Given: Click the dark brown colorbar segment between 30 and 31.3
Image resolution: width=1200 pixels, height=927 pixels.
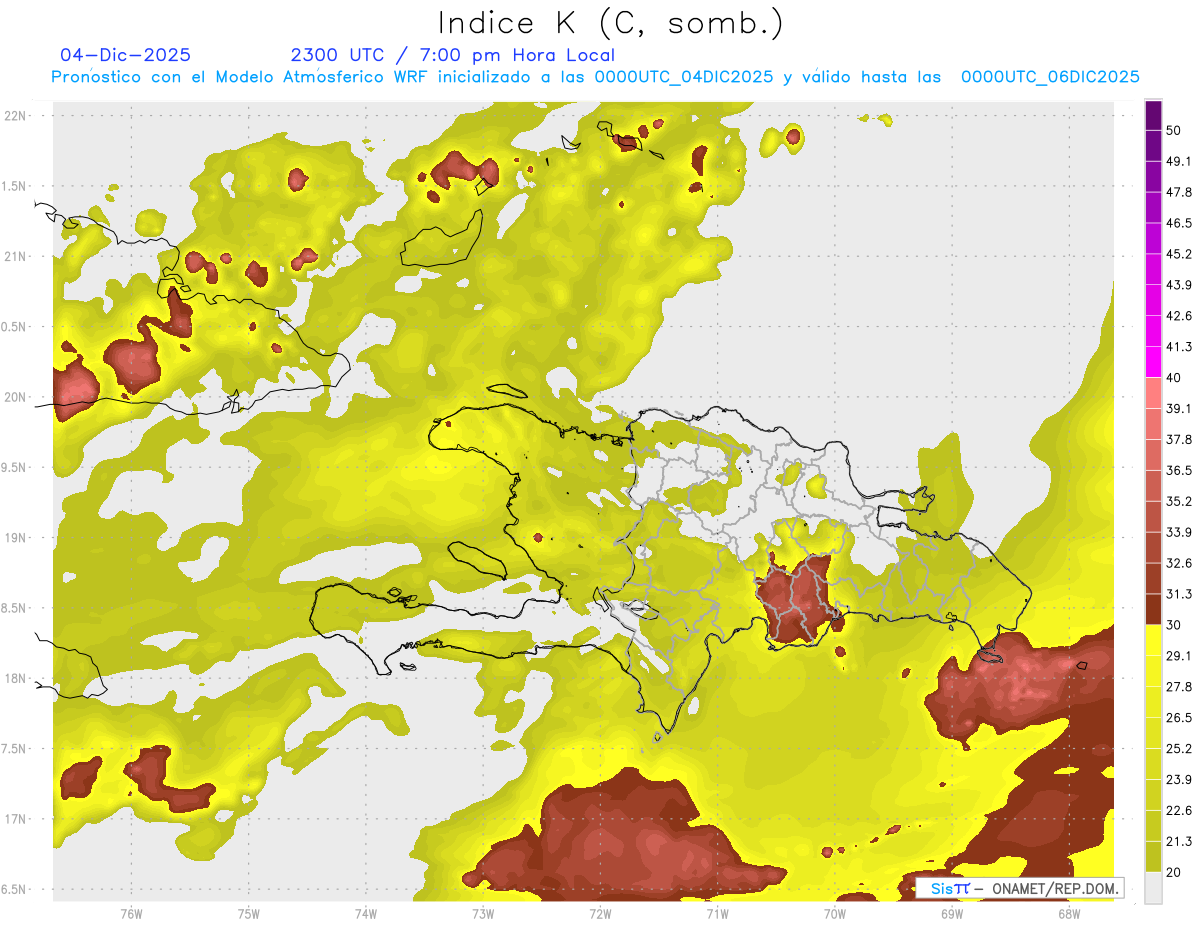Looking at the screenshot, I should click(1153, 610).
